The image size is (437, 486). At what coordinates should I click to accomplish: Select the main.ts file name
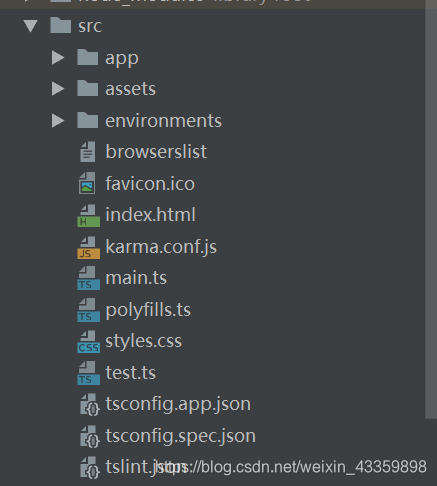[x=136, y=278]
